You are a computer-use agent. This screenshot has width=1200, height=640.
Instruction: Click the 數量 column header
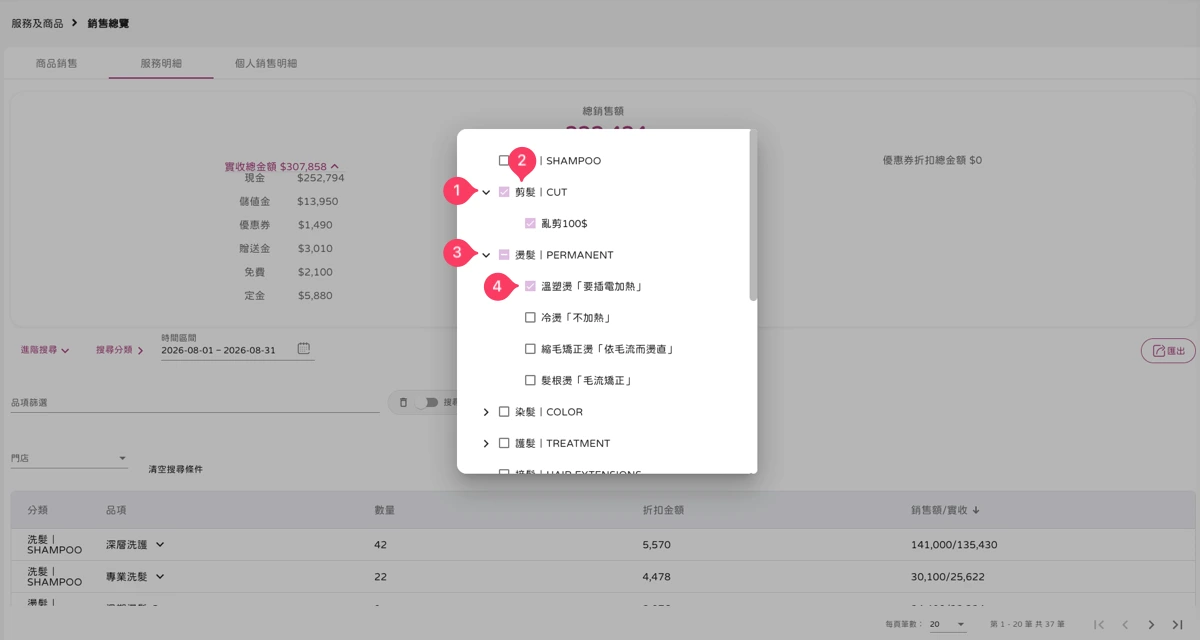pyautogui.click(x=385, y=510)
